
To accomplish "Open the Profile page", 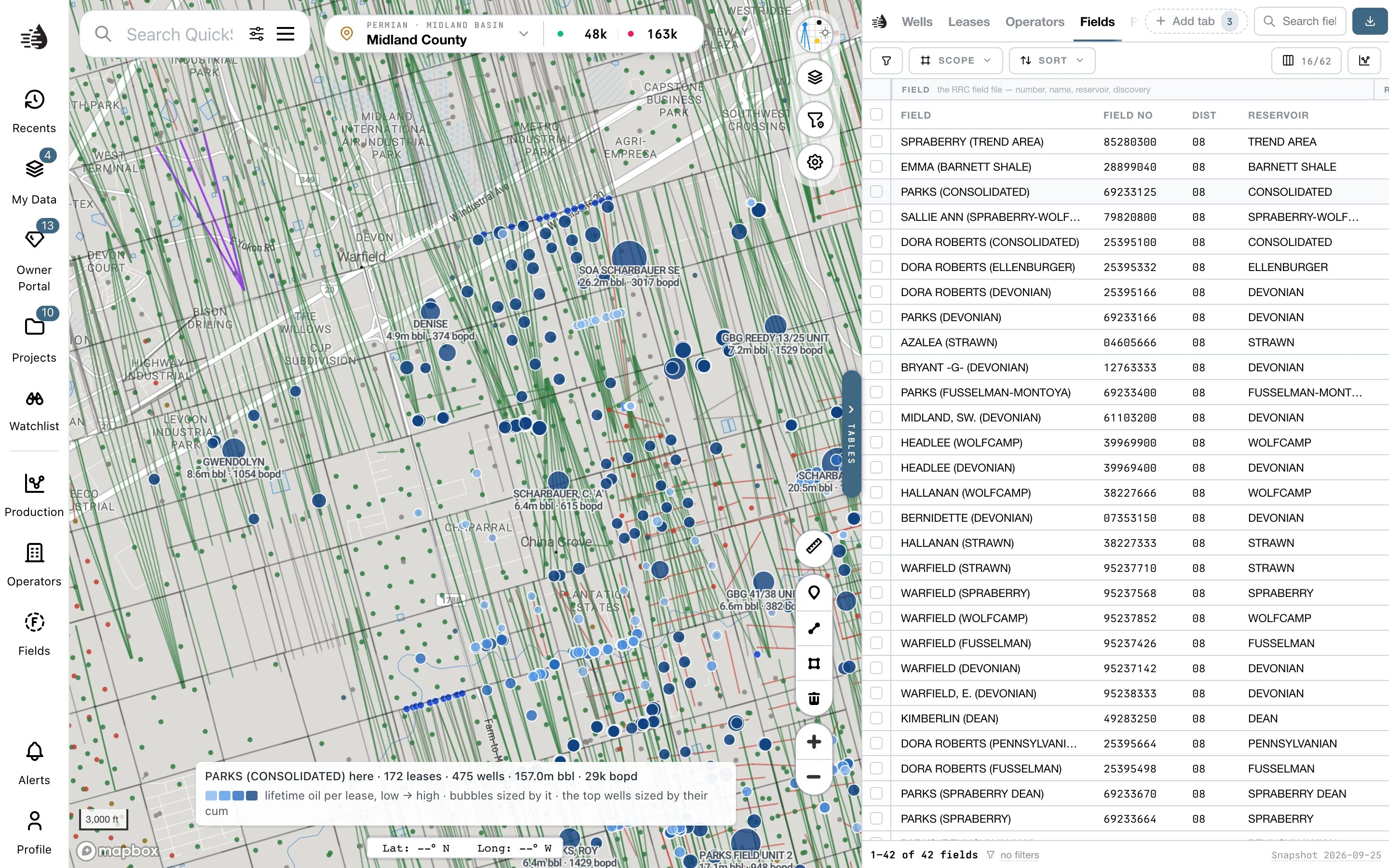I will [x=34, y=832].
